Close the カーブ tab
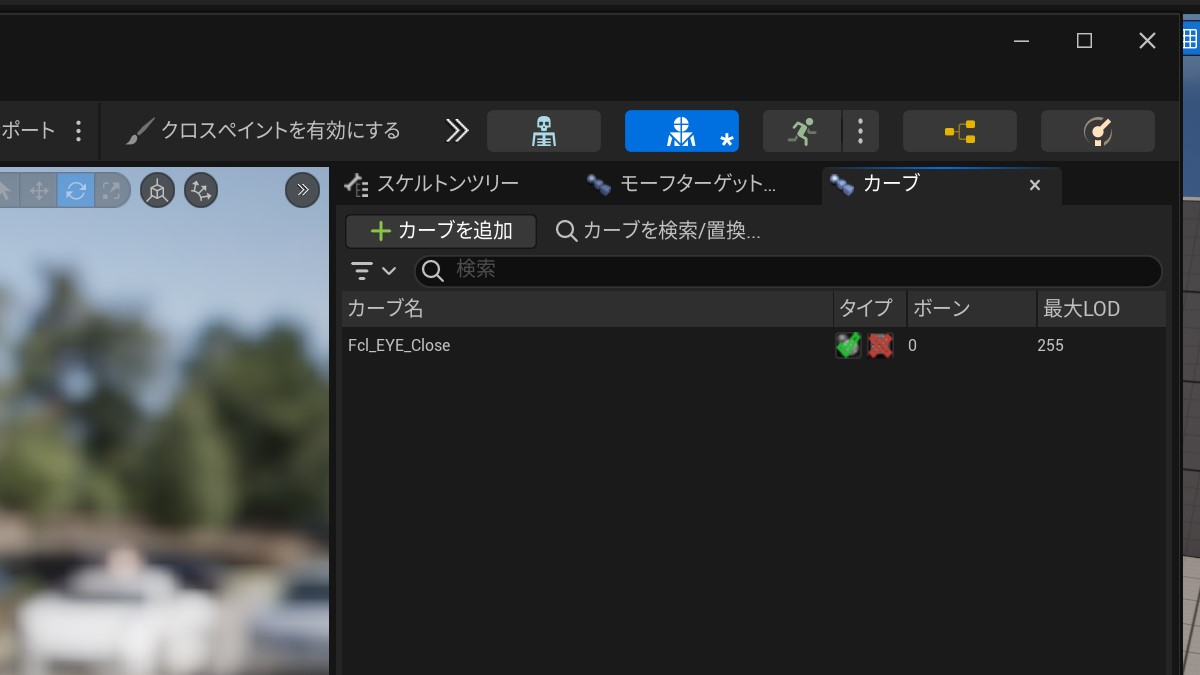Screen dimensions: 1200x675 click(1035, 185)
